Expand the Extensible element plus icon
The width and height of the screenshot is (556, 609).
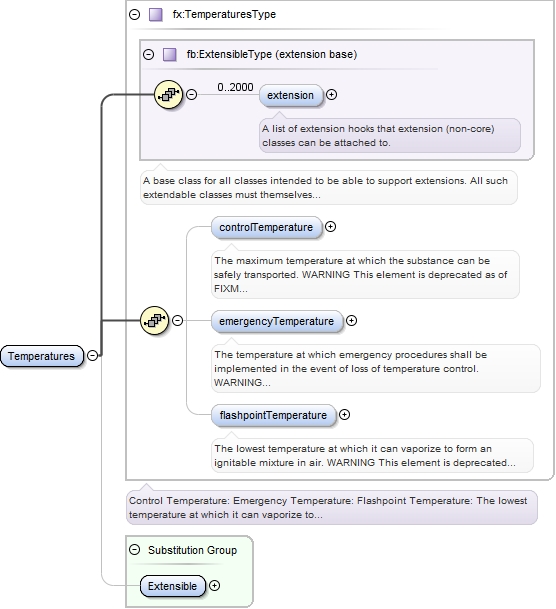pos(214,585)
